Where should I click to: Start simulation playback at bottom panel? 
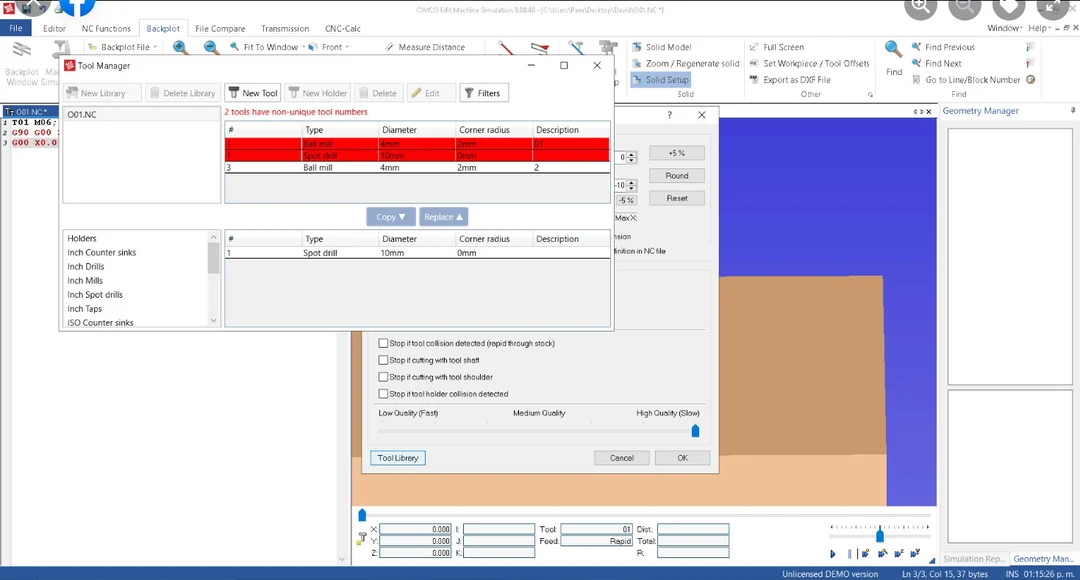point(833,553)
